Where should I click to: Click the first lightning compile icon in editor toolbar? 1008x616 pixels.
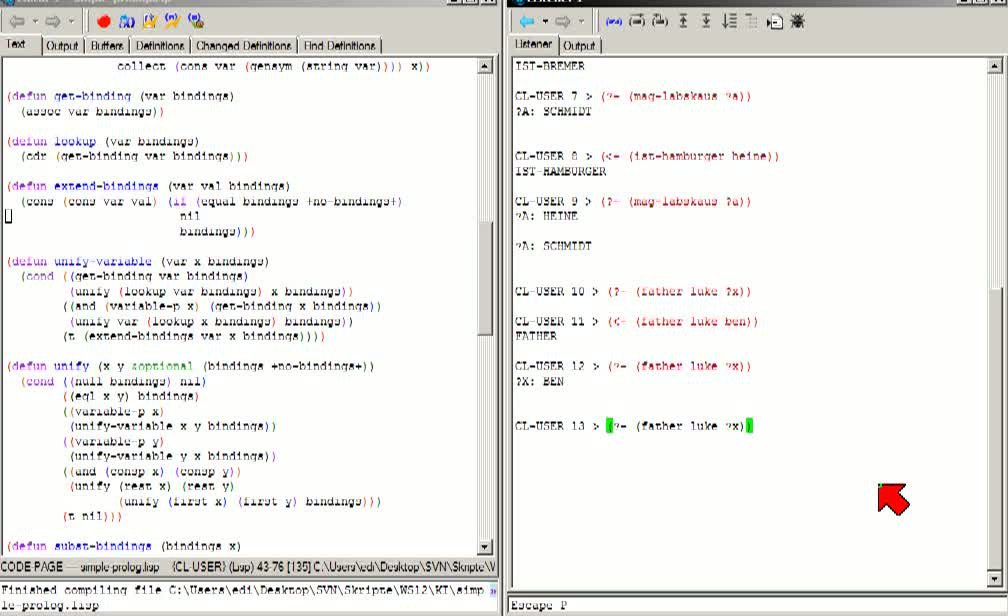click(x=150, y=22)
